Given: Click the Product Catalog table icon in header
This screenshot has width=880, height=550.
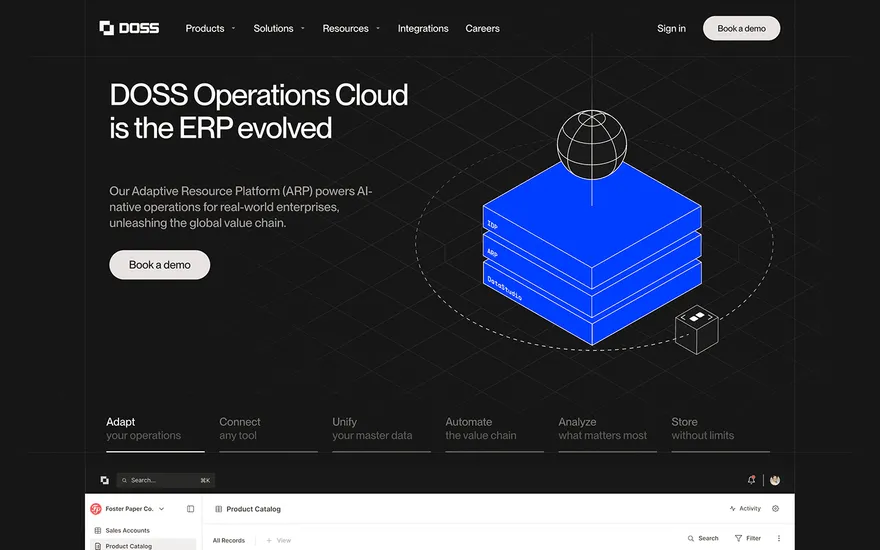Looking at the screenshot, I should (x=219, y=509).
